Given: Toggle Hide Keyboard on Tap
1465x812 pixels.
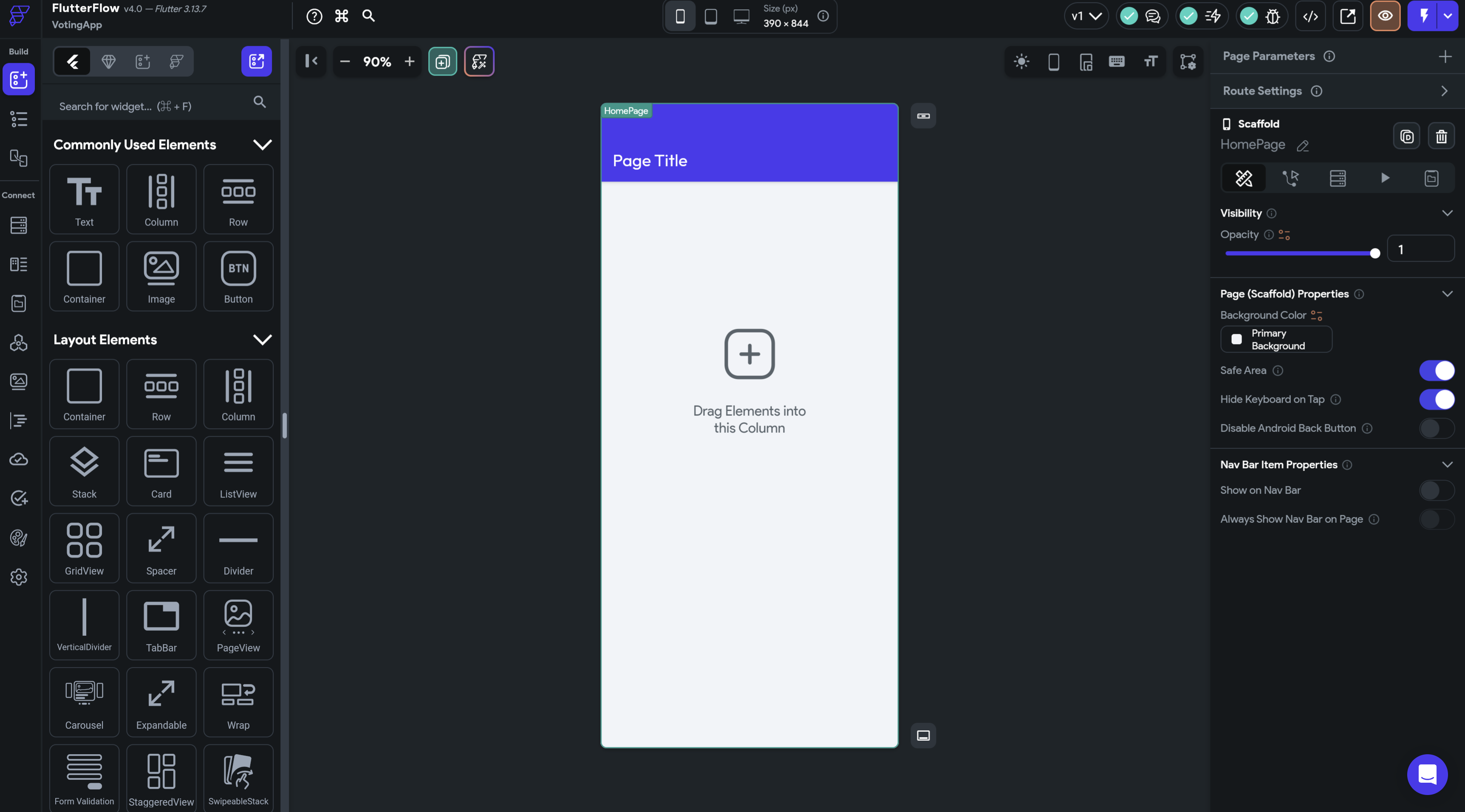Looking at the screenshot, I should tap(1438, 399).
